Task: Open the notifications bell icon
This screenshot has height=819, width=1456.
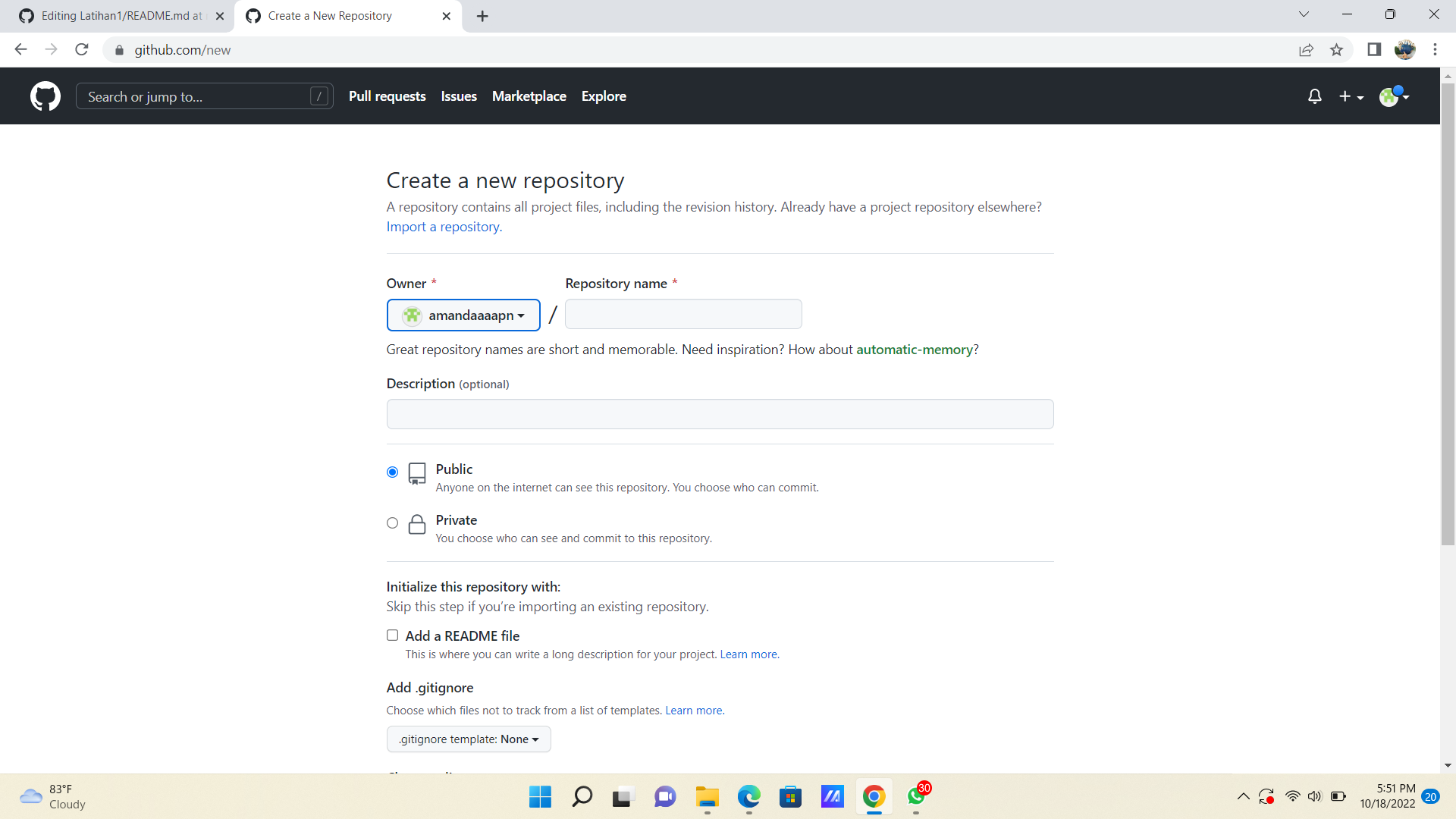Action: pyautogui.click(x=1315, y=96)
